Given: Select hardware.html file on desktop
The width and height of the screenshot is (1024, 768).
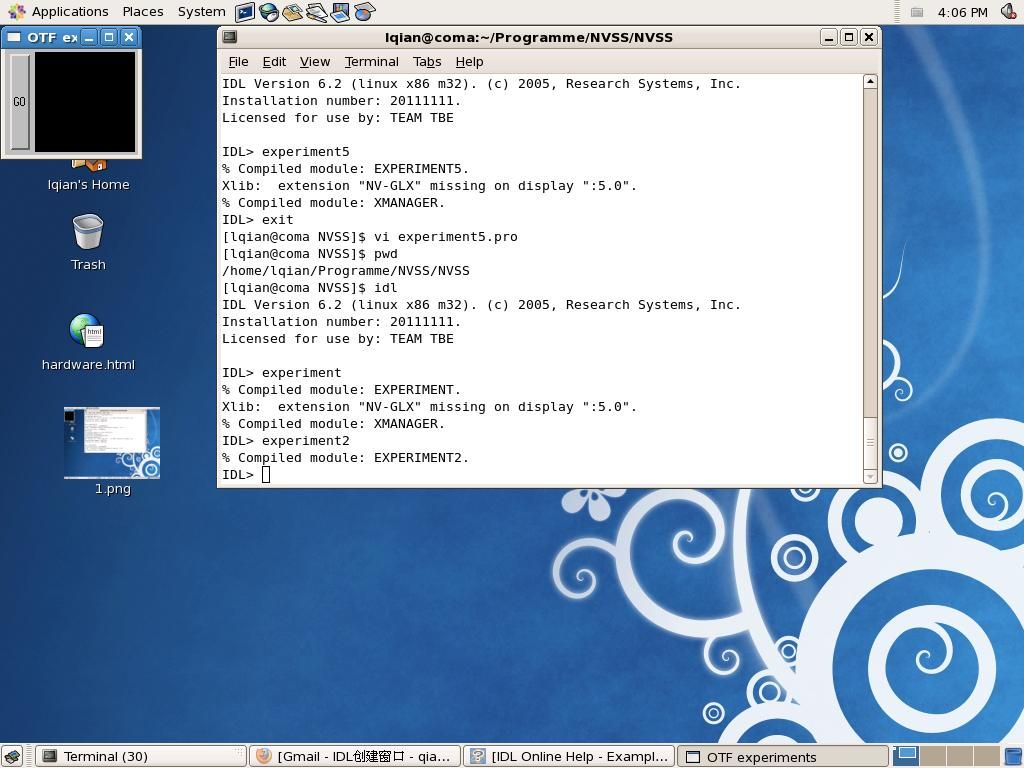Looking at the screenshot, I should 88,343.
